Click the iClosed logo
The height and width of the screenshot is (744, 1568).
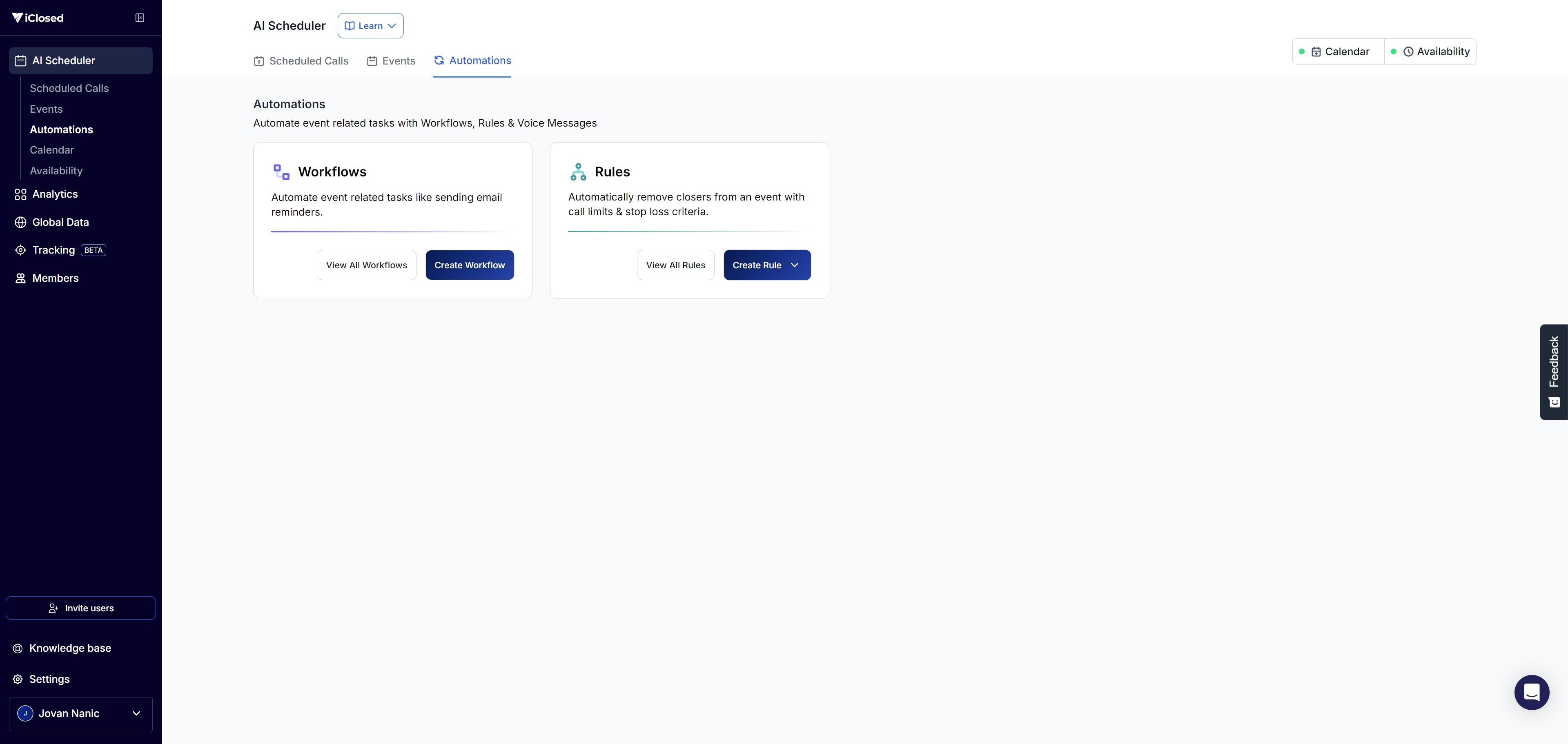[x=38, y=18]
